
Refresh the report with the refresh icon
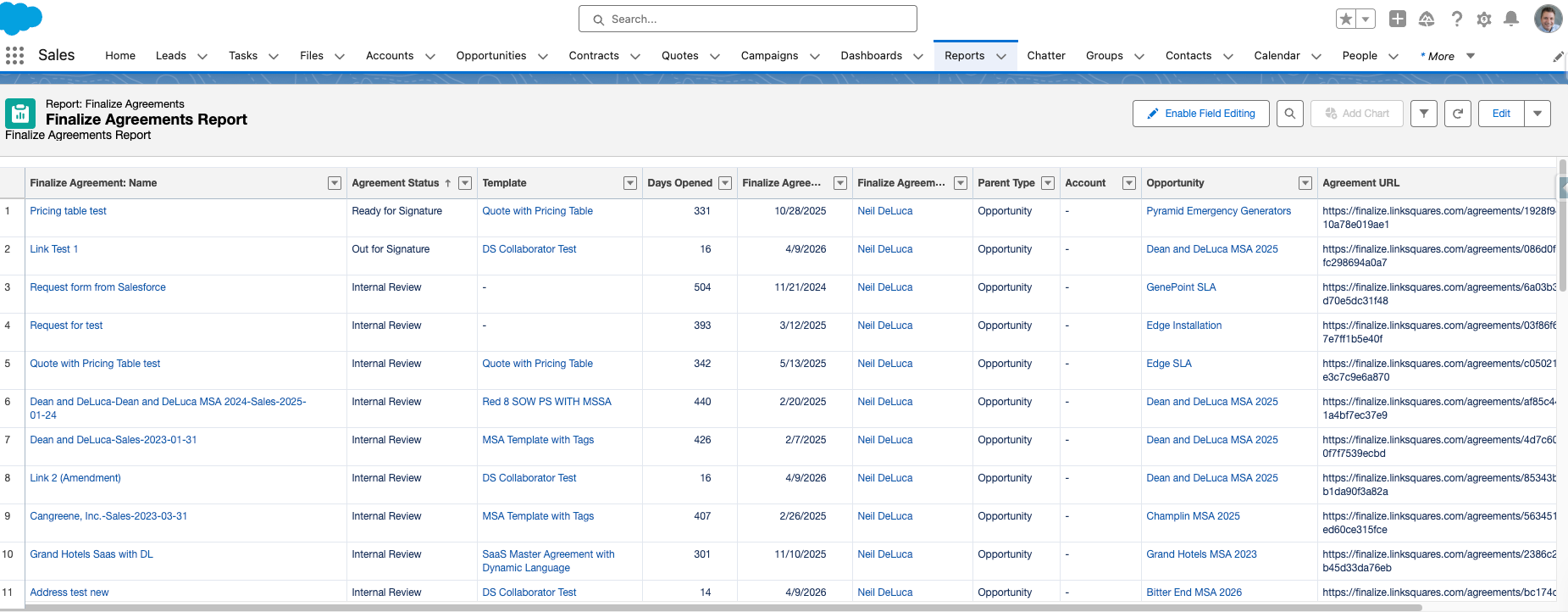tap(1457, 114)
